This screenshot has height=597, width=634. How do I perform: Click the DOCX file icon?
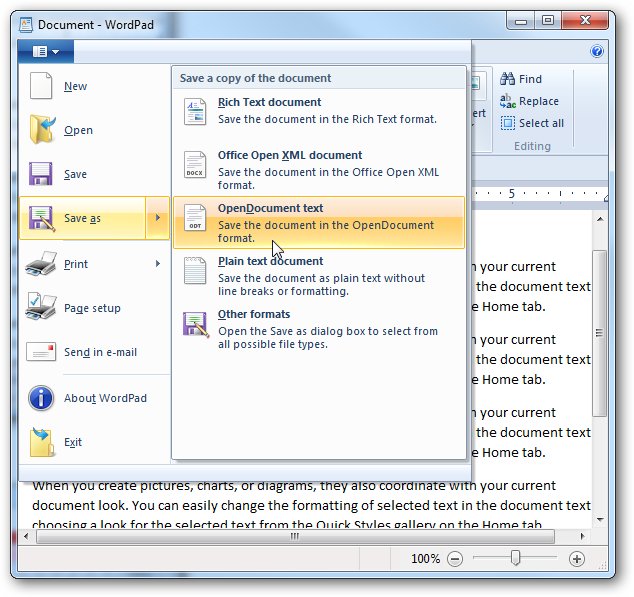(x=195, y=164)
